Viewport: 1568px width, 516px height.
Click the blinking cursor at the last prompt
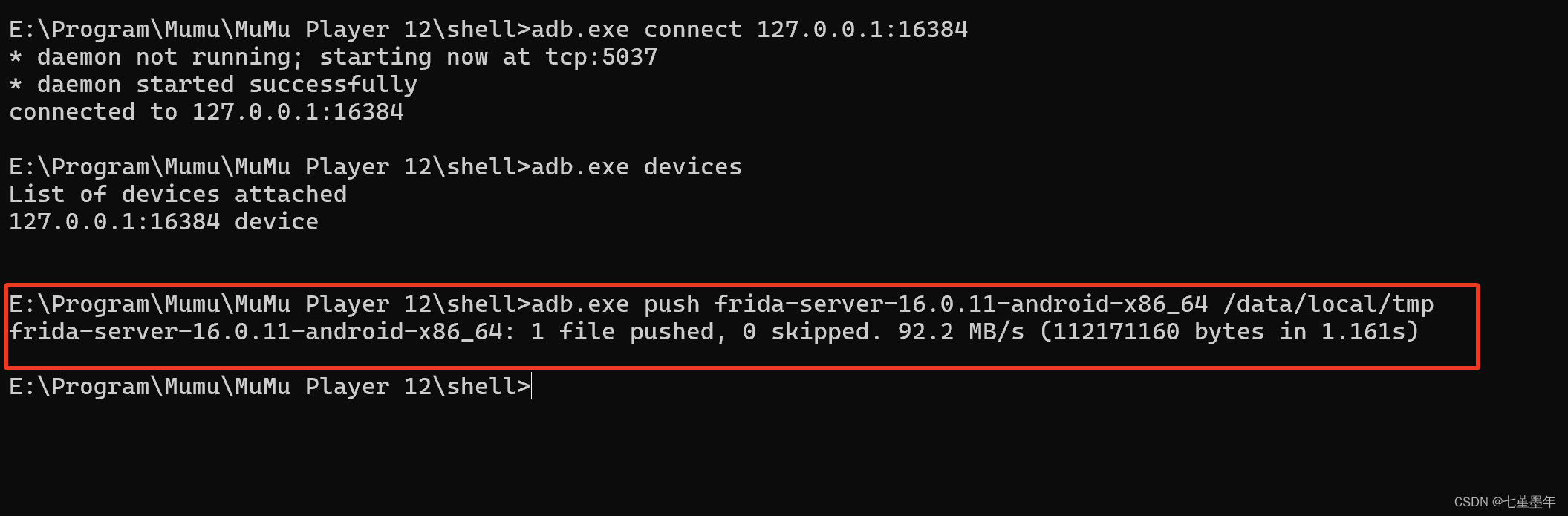[x=532, y=387]
